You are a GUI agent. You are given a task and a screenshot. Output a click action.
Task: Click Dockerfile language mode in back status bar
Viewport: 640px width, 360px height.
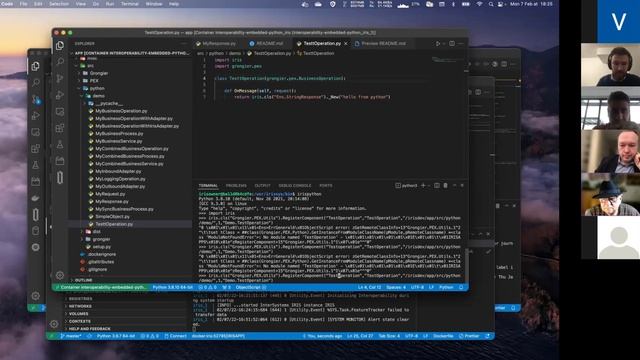[443, 336]
